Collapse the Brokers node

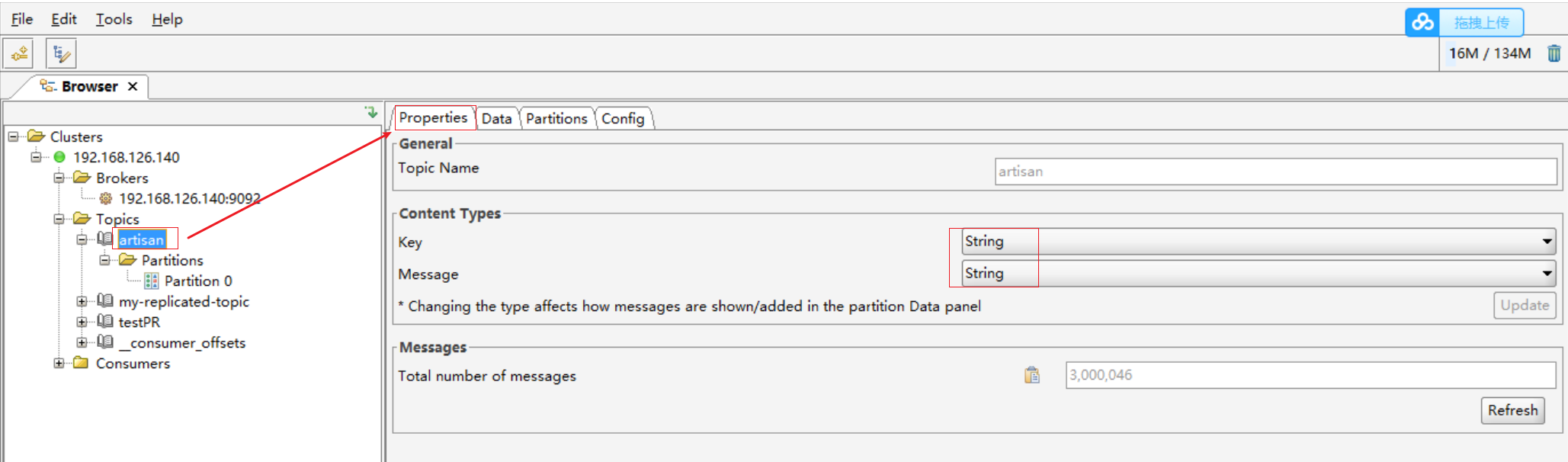click(x=59, y=178)
